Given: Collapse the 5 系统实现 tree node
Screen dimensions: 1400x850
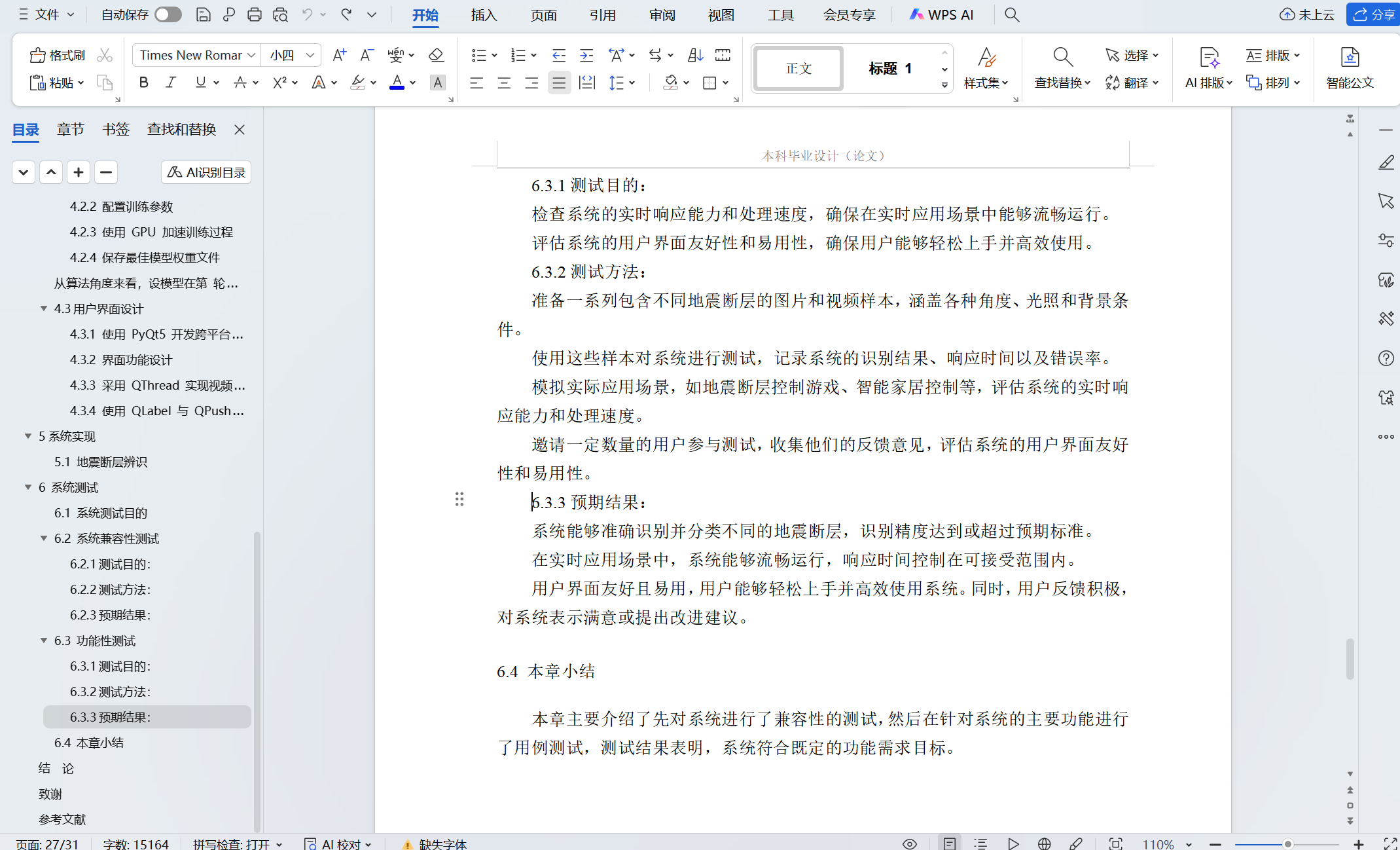Looking at the screenshot, I should [28, 436].
